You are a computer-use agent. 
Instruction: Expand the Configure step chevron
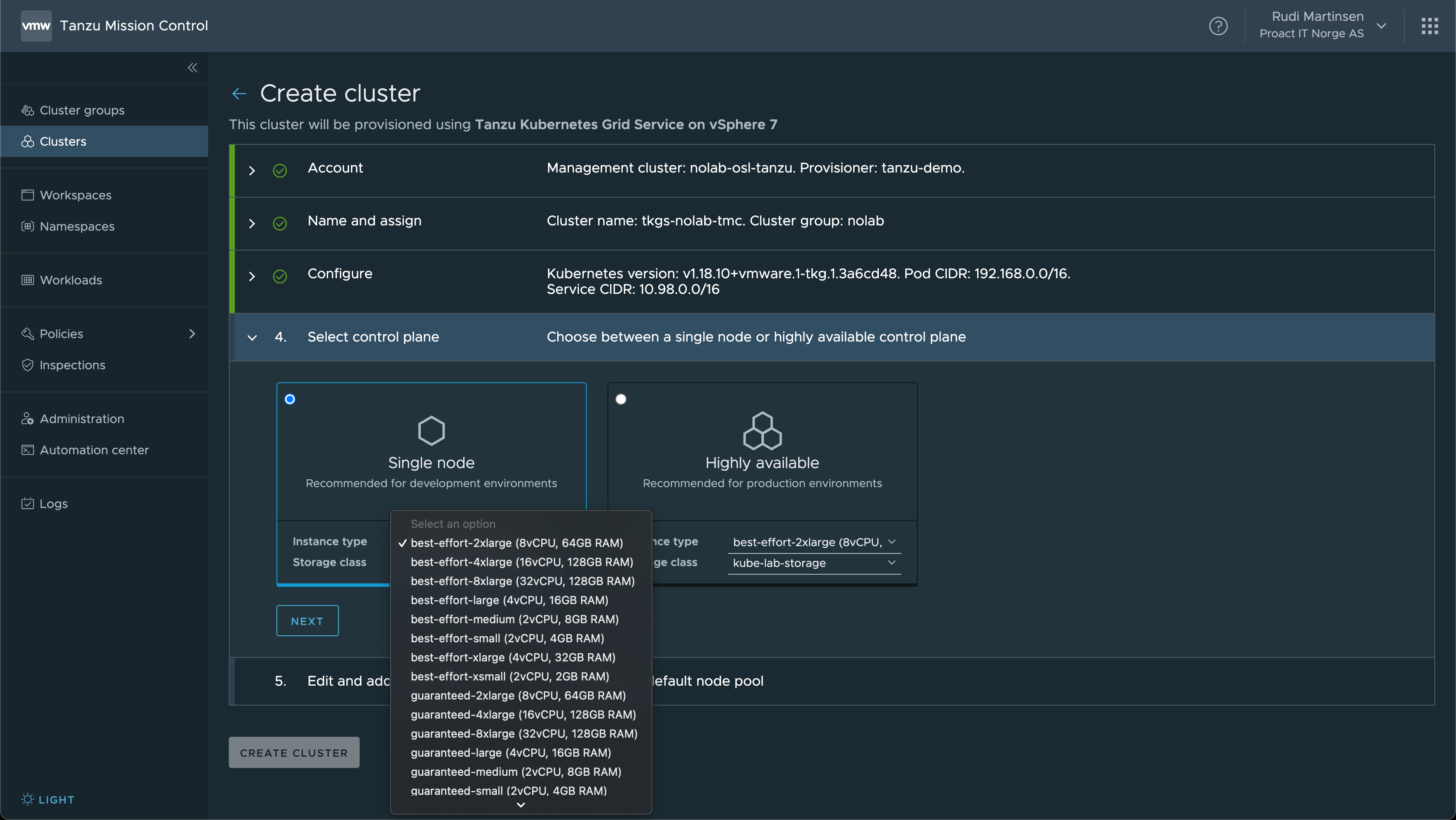click(x=252, y=277)
